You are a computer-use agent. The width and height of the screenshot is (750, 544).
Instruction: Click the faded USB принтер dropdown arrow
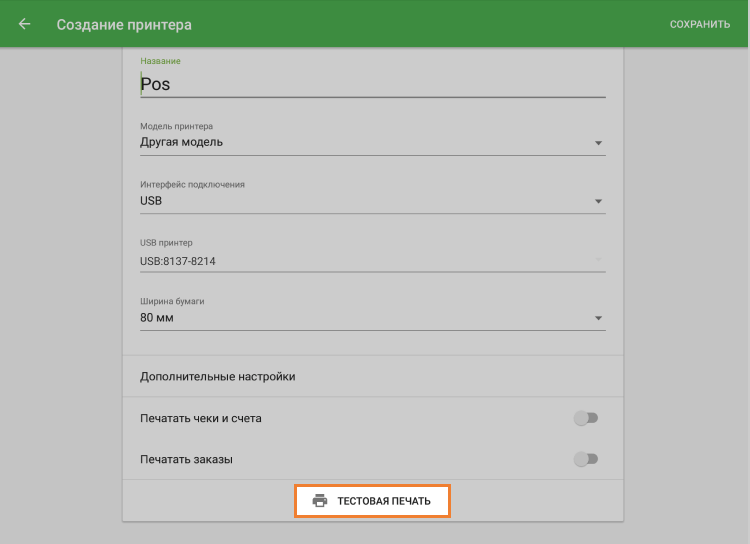click(x=598, y=260)
